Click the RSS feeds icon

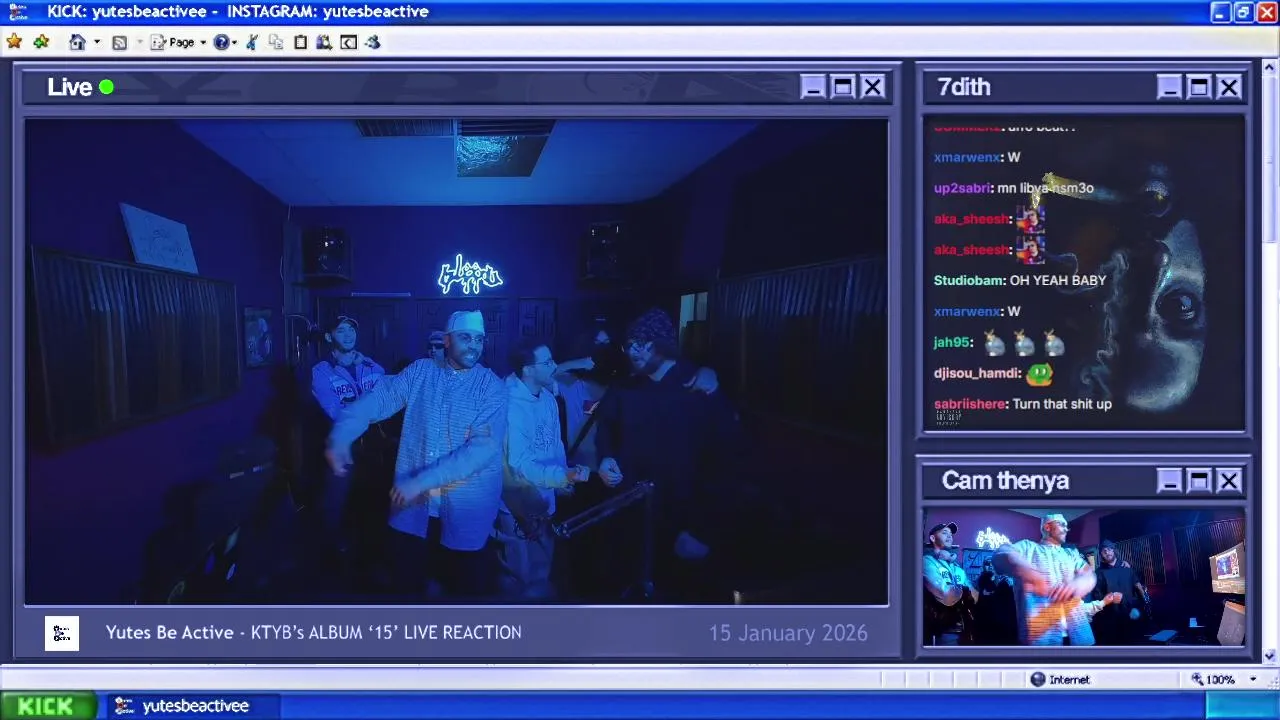tap(120, 42)
